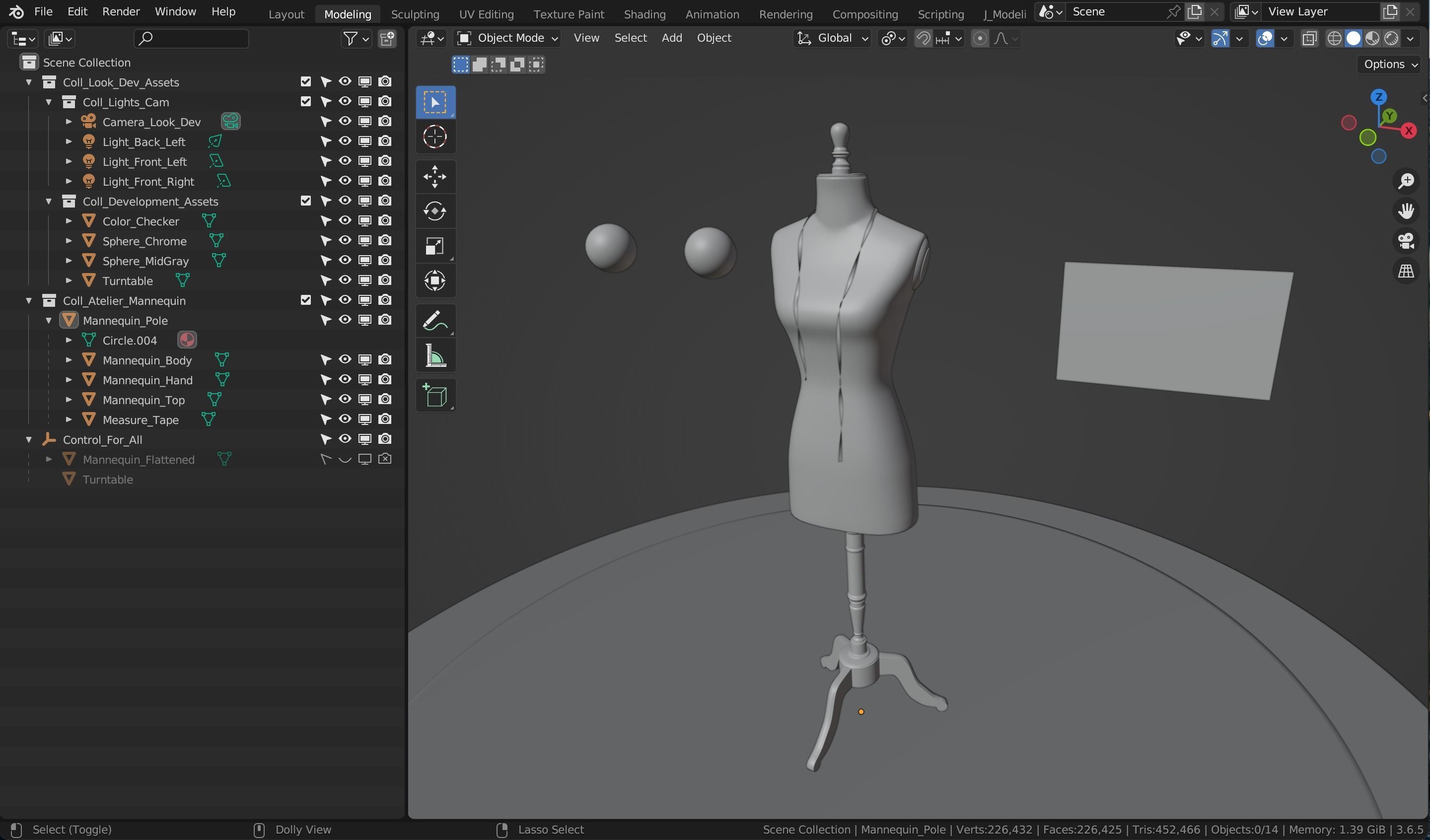Collapse Control_For_All empty hierarchy
This screenshot has width=1430, height=840.
[29, 440]
